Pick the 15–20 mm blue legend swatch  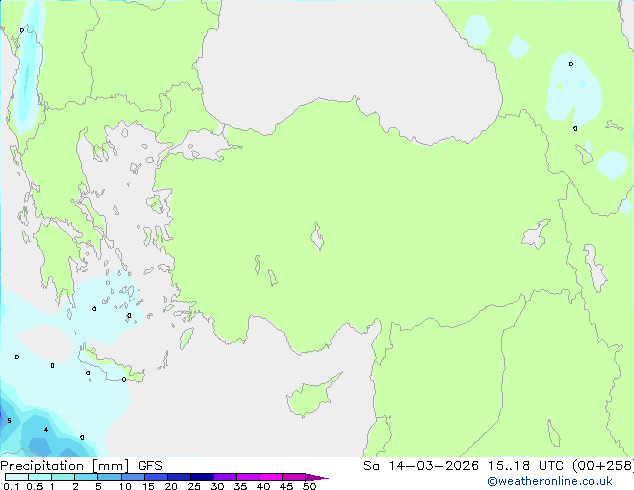tap(155, 477)
